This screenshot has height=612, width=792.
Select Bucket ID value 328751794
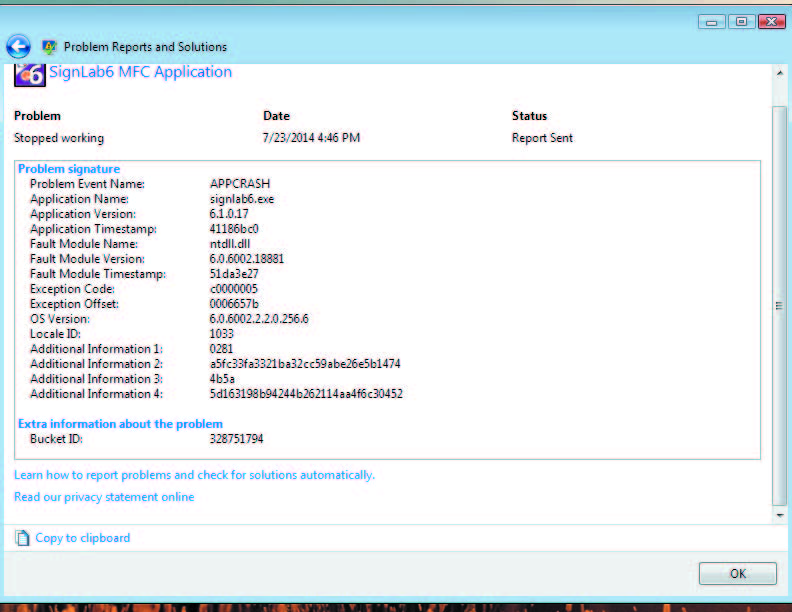(236, 439)
